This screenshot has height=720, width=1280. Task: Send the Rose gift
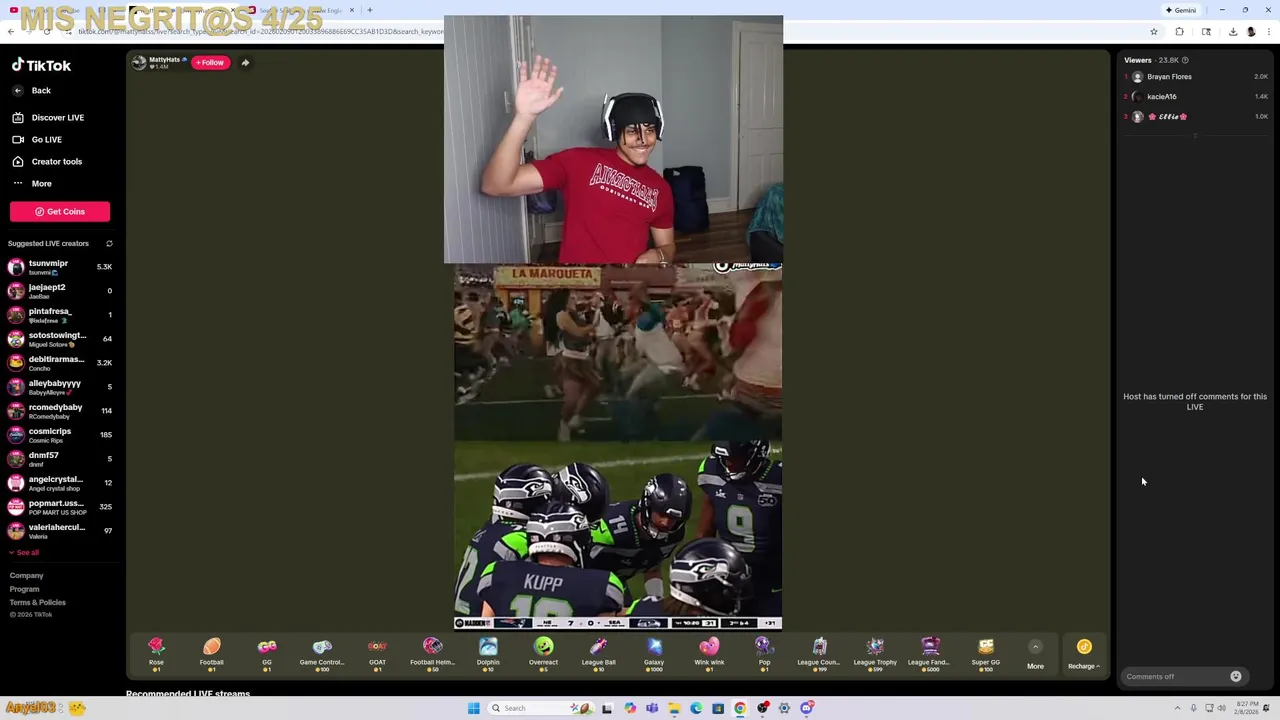click(156, 654)
